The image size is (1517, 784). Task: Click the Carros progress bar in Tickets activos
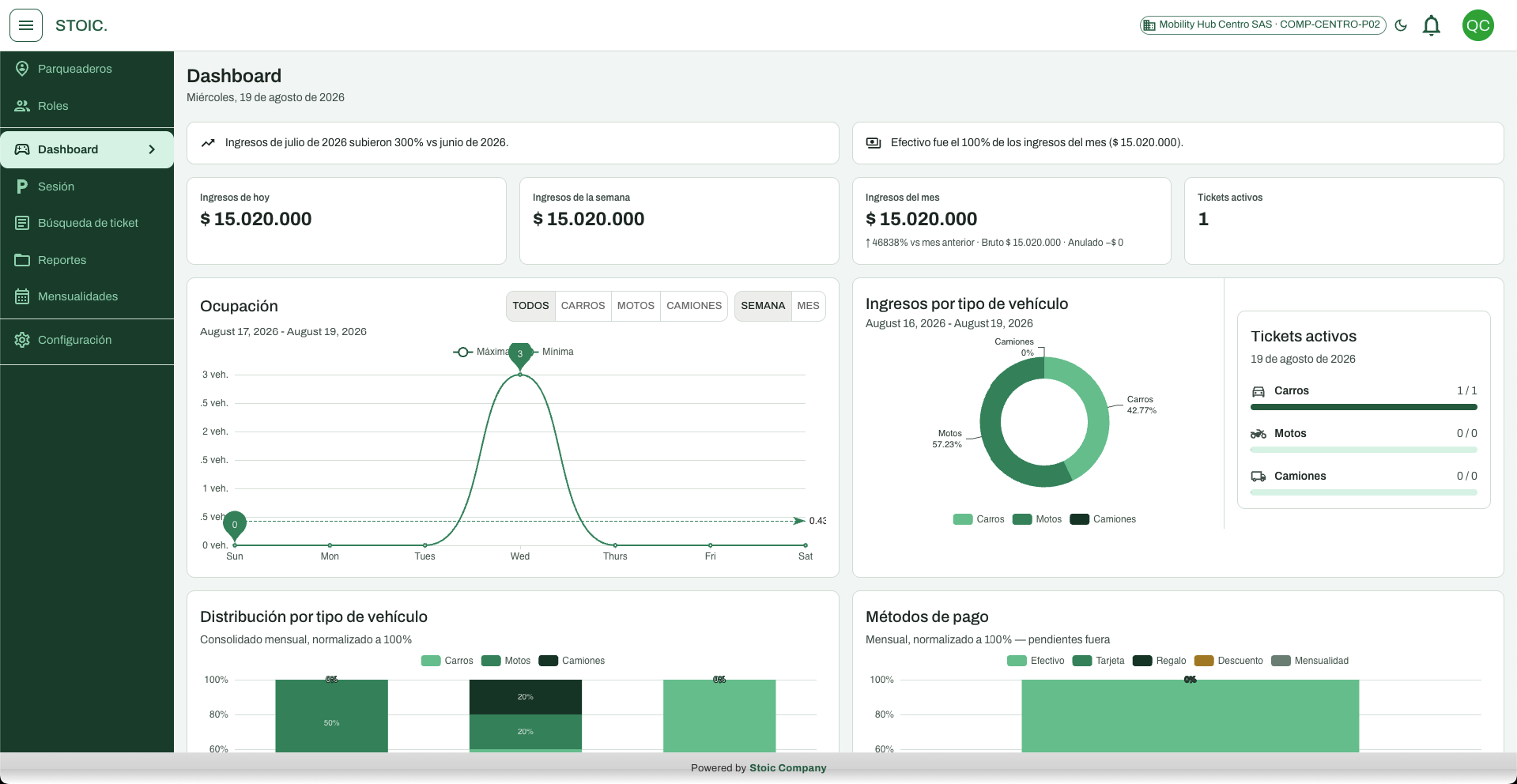[1364, 407]
